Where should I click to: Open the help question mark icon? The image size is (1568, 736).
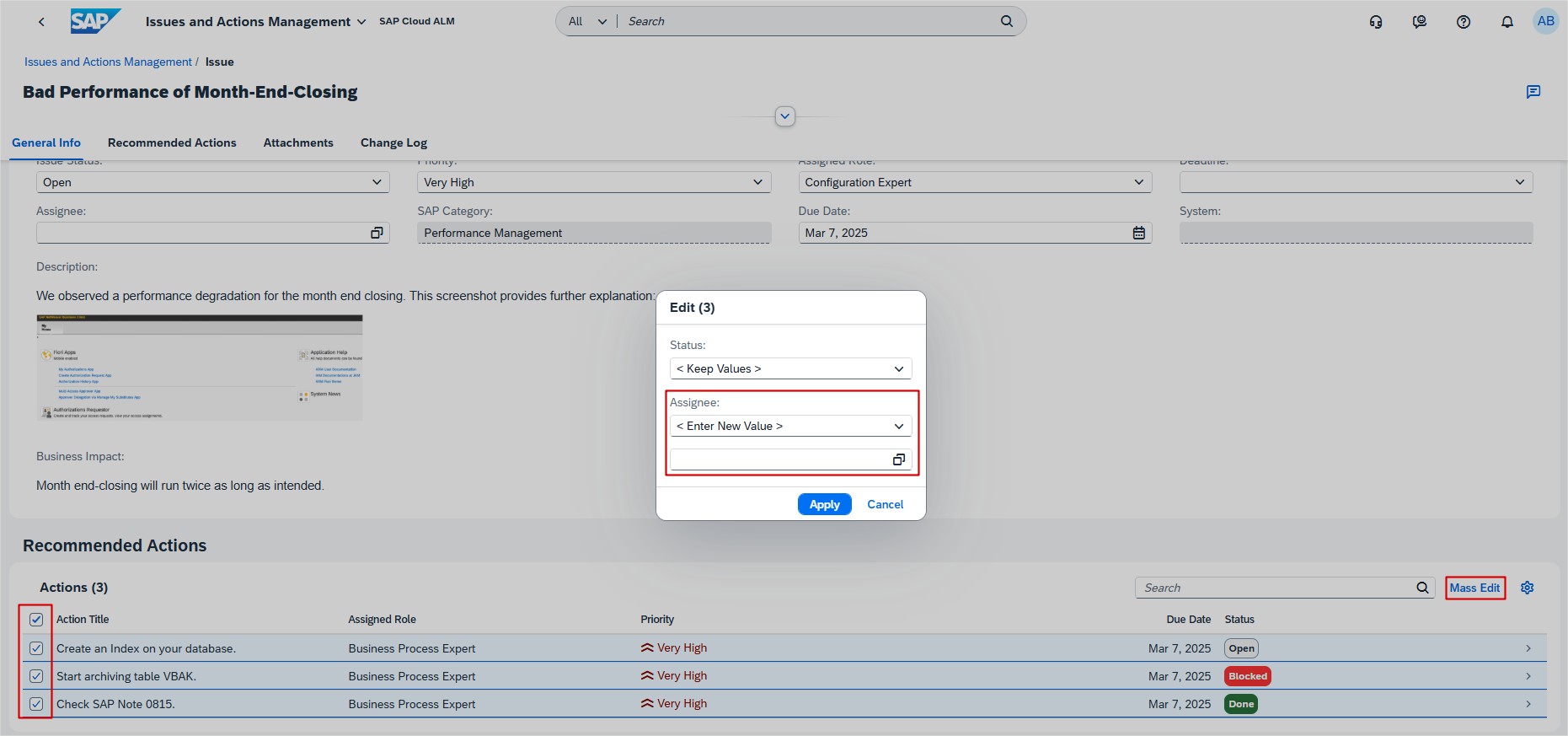point(1464,22)
